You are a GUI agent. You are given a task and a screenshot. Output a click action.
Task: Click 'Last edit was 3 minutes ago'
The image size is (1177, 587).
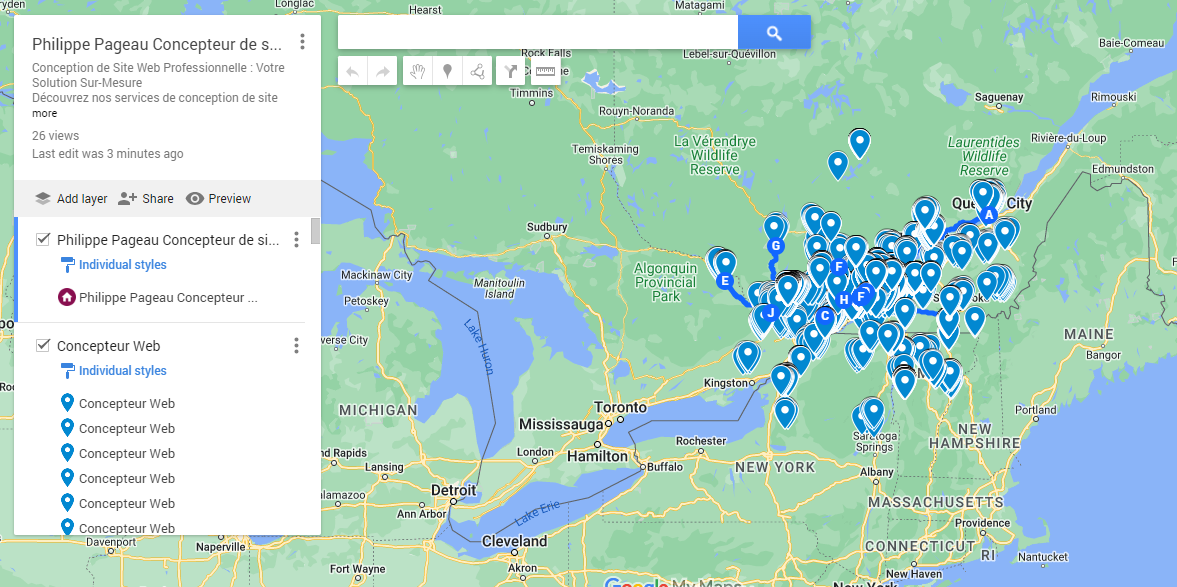point(107,154)
